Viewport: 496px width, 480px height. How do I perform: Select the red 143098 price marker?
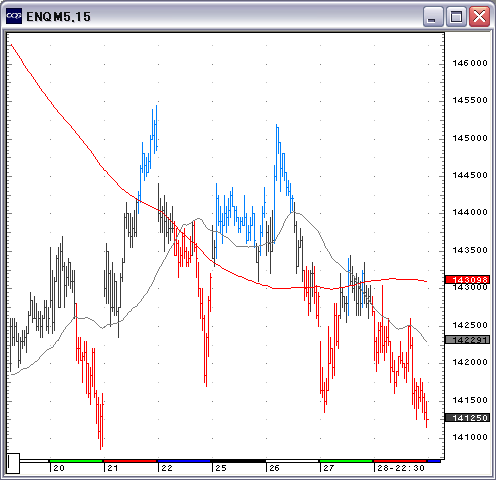pos(467,279)
